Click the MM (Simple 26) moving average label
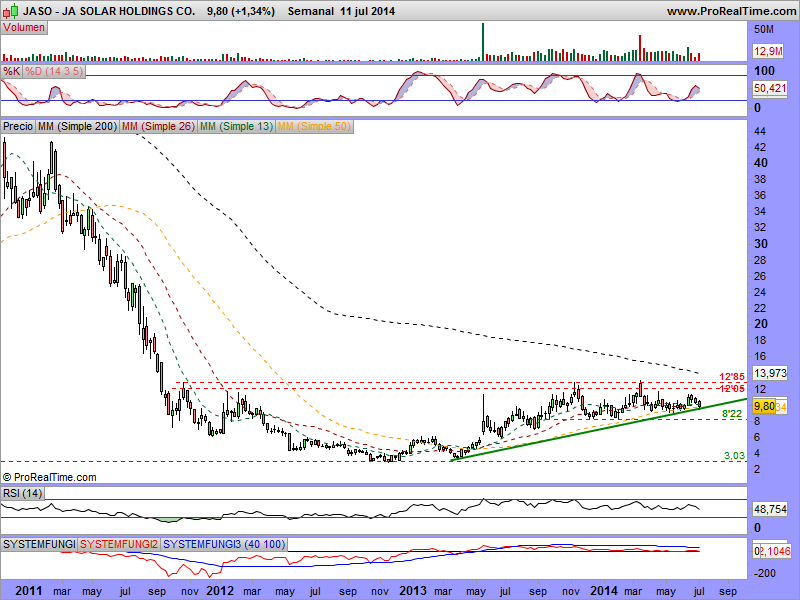800x600 pixels. [x=158, y=126]
